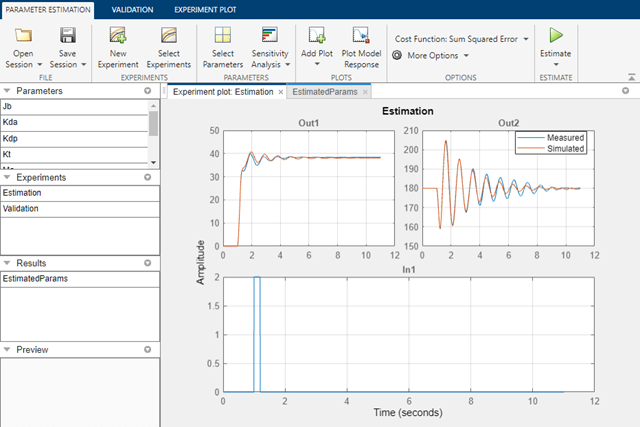
Task: Run the green Estimate button
Action: pos(556,36)
